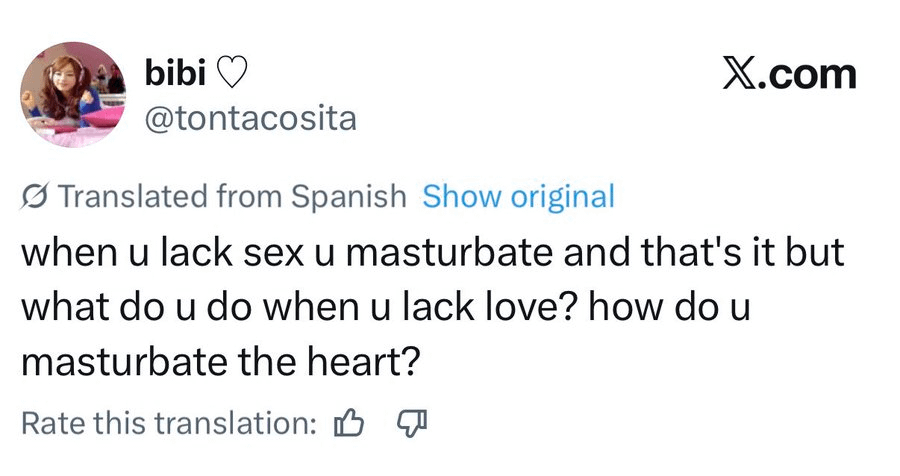The image size is (900, 476).
Task: Click the tweet's last line ending in "heart?"
Action: point(218,361)
